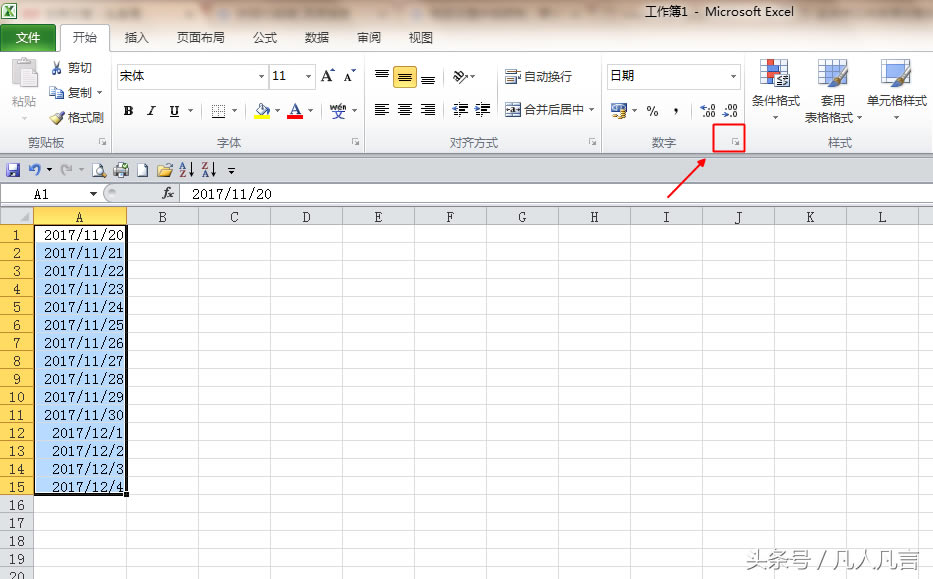Click the Percent style icon
The image size is (933, 579).
tap(653, 110)
